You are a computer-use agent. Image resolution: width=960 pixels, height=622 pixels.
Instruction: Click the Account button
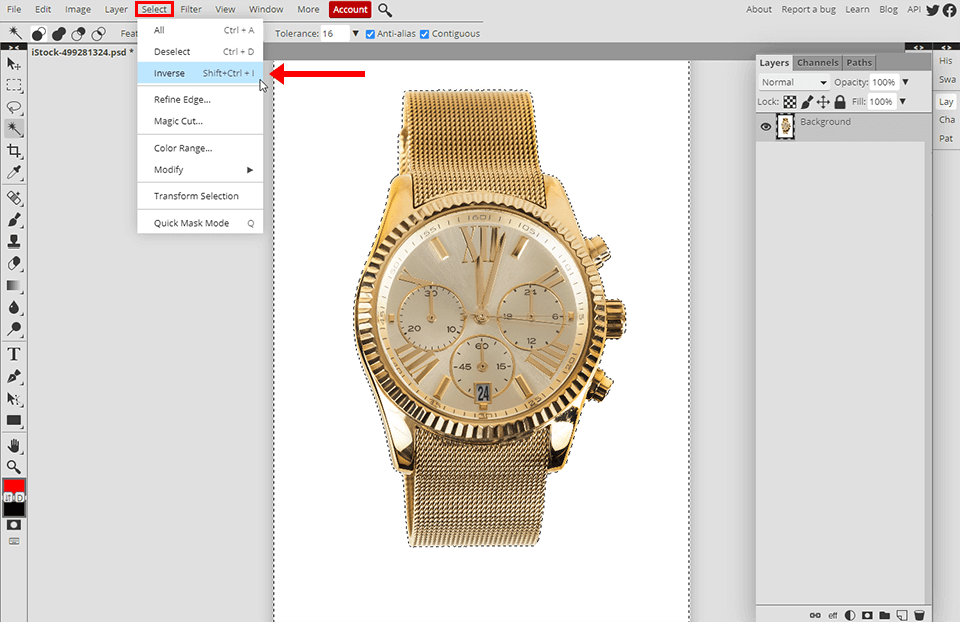point(350,10)
